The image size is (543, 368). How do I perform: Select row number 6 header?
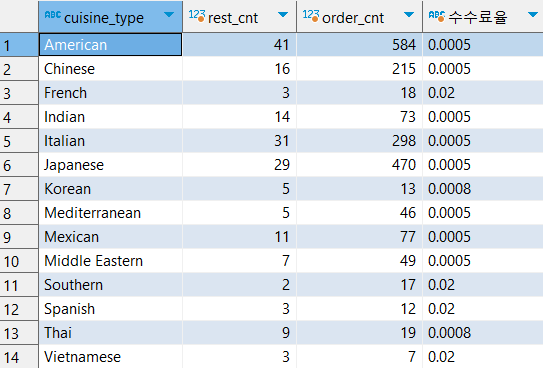(19, 165)
